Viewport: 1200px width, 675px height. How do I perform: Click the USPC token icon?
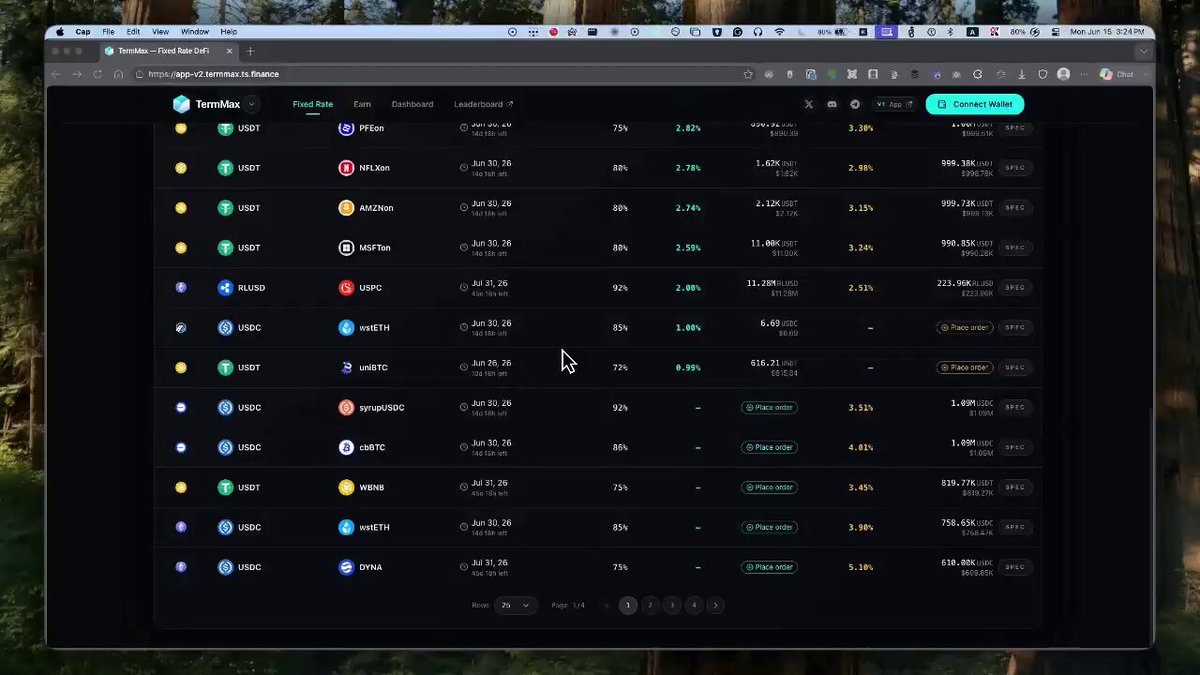346,288
